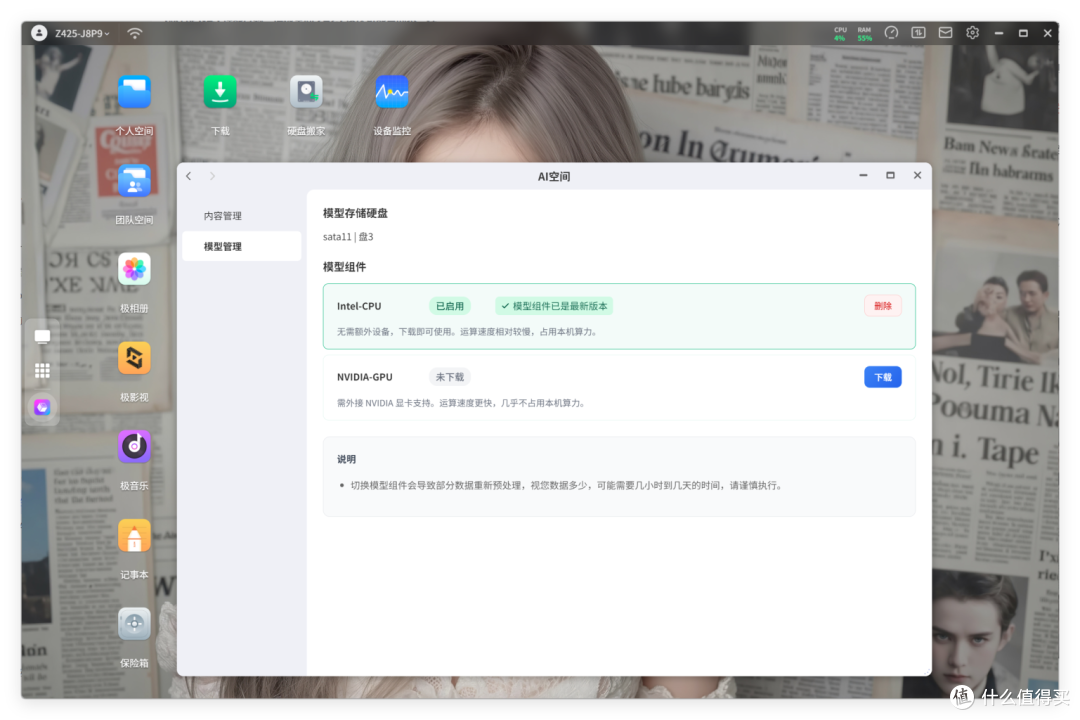Expand the Z425-J8P9 device dropdown

pos(82,33)
